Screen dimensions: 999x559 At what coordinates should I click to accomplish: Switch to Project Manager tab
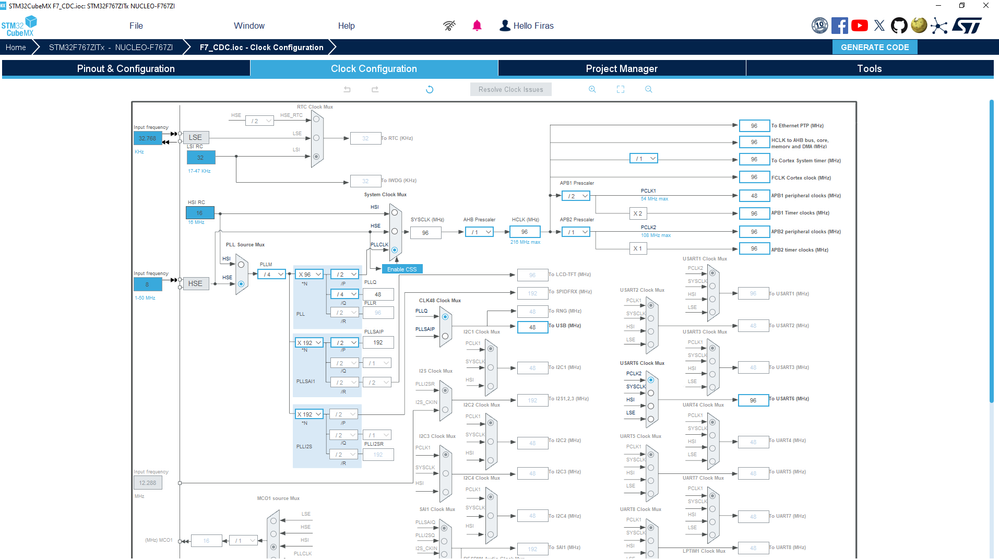point(622,68)
